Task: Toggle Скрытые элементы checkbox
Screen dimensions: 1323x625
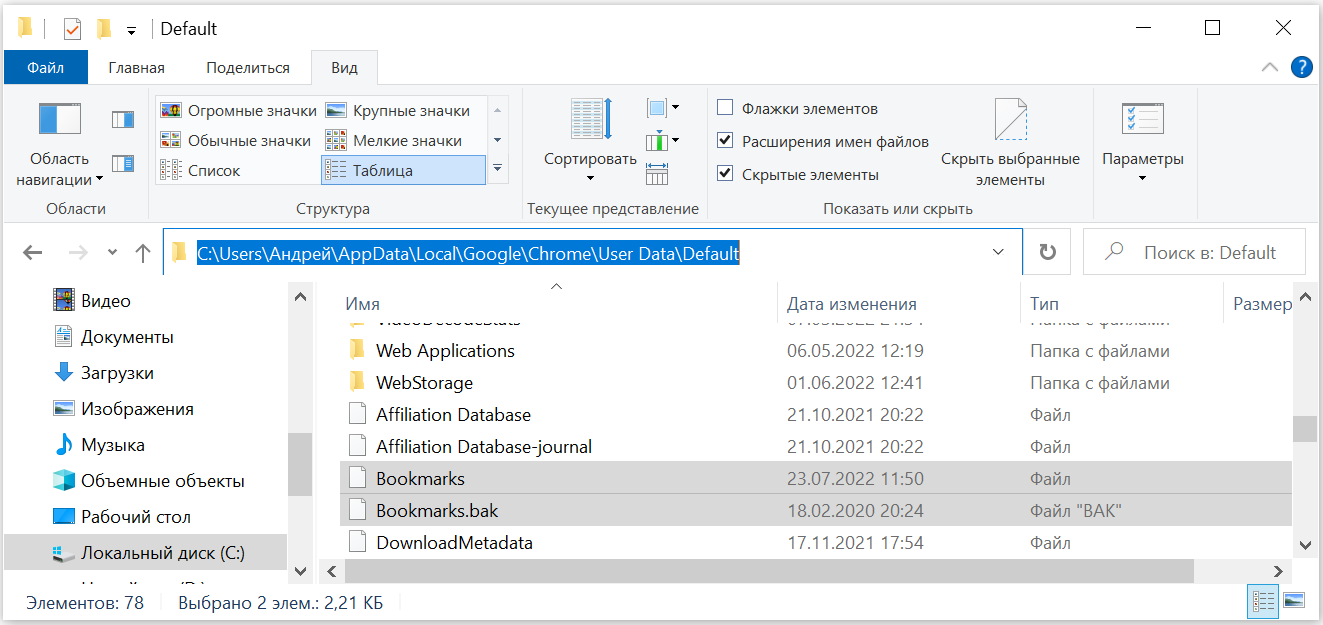Action: 725,174
